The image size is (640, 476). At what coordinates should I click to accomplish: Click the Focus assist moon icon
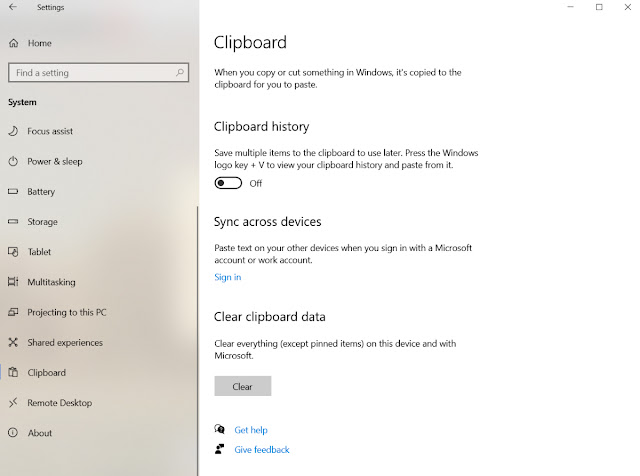point(13,131)
